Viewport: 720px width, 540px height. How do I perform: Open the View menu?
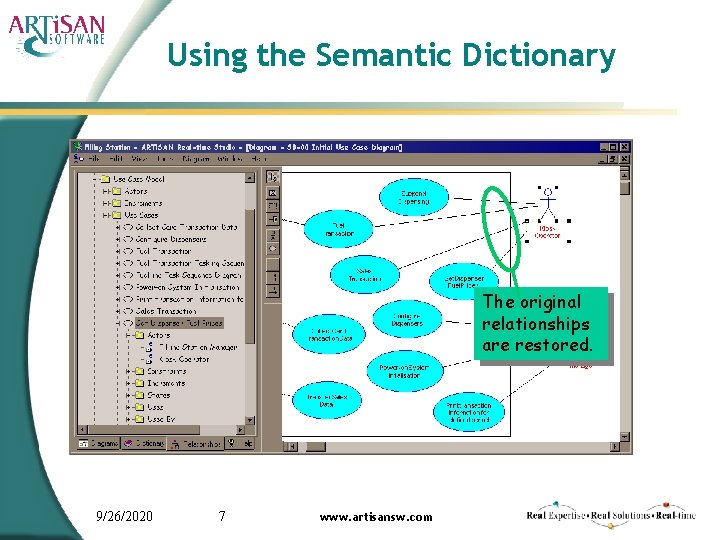point(139,159)
